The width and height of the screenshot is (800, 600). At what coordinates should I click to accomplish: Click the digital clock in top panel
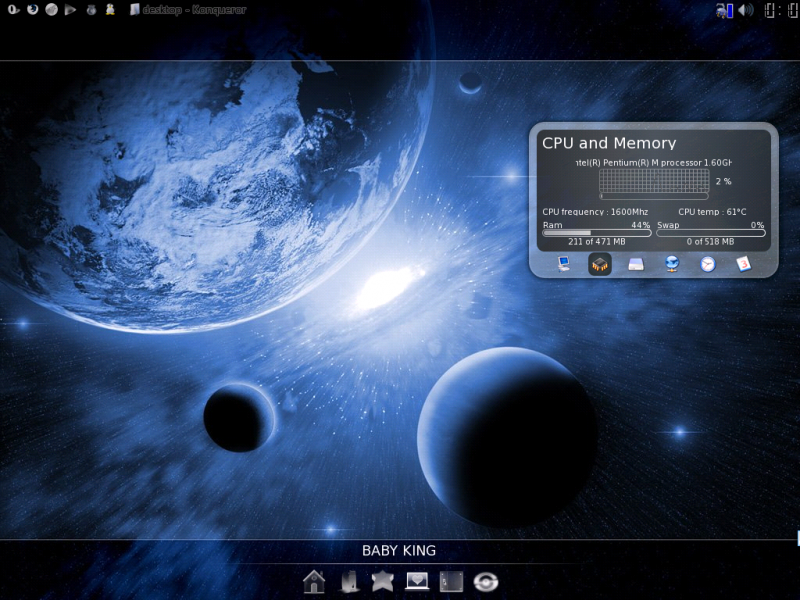point(781,10)
